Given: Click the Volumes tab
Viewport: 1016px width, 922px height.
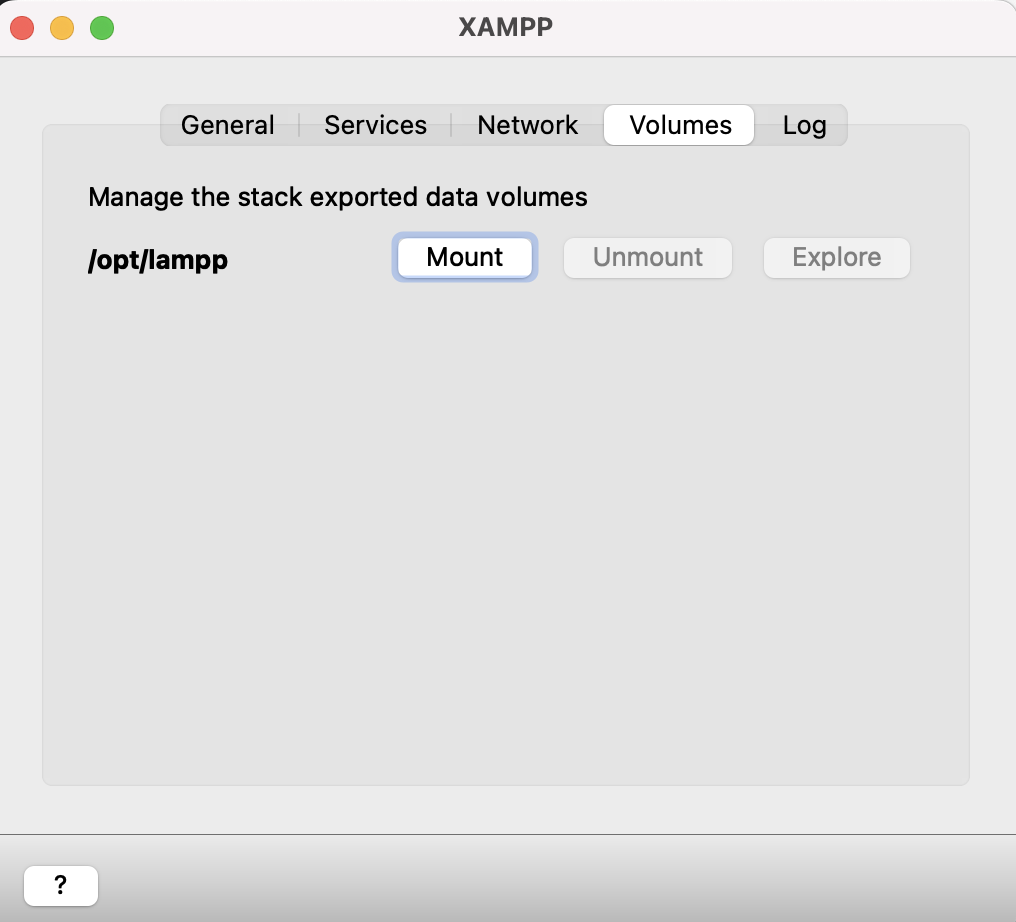Looking at the screenshot, I should (679, 125).
